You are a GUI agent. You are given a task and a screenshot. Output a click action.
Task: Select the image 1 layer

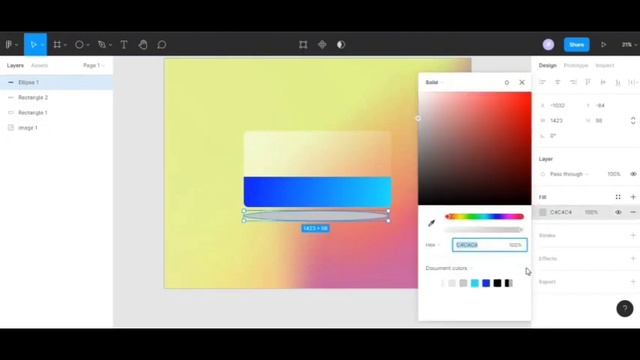56,128
